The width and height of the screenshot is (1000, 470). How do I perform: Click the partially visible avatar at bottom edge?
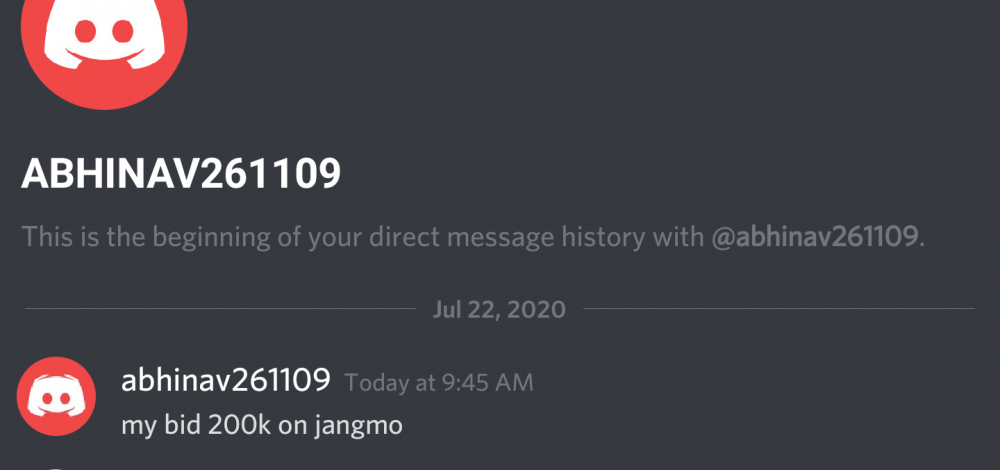[x=56, y=468]
